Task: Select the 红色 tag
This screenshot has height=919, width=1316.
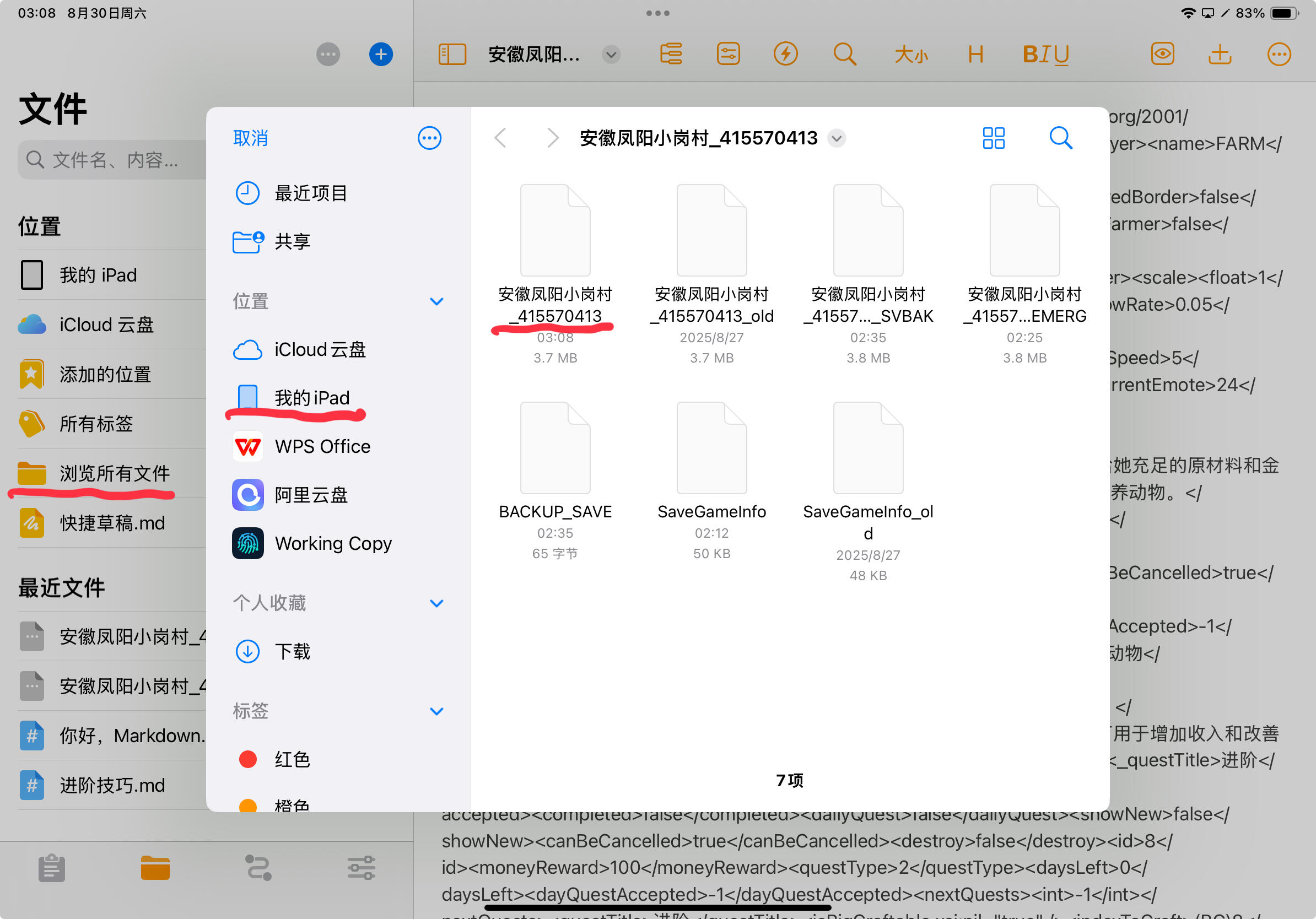Action: pyautogui.click(x=338, y=759)
